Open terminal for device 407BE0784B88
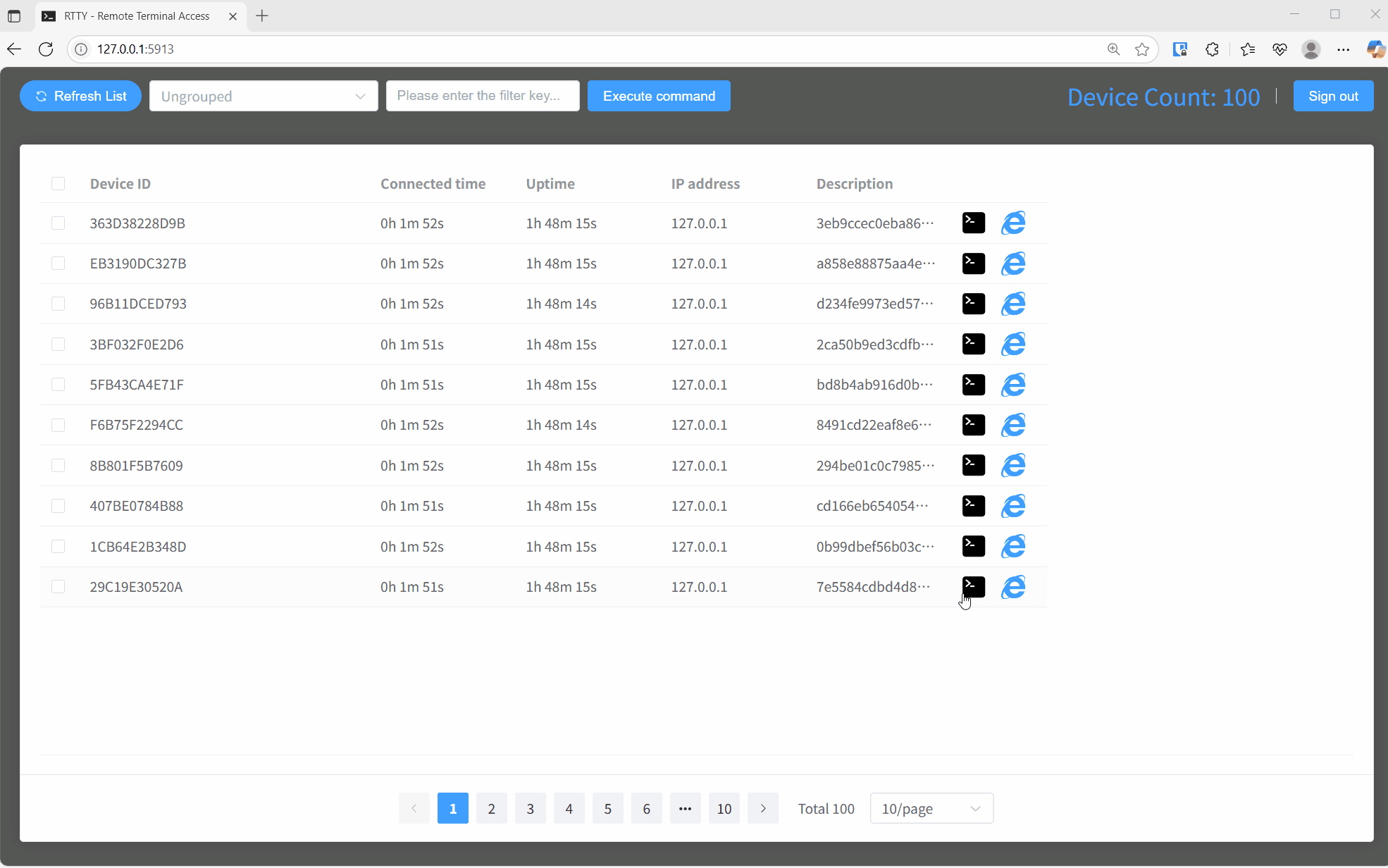Image resolution: width=1388 pixels, height=868 pixels. (973, 506)
